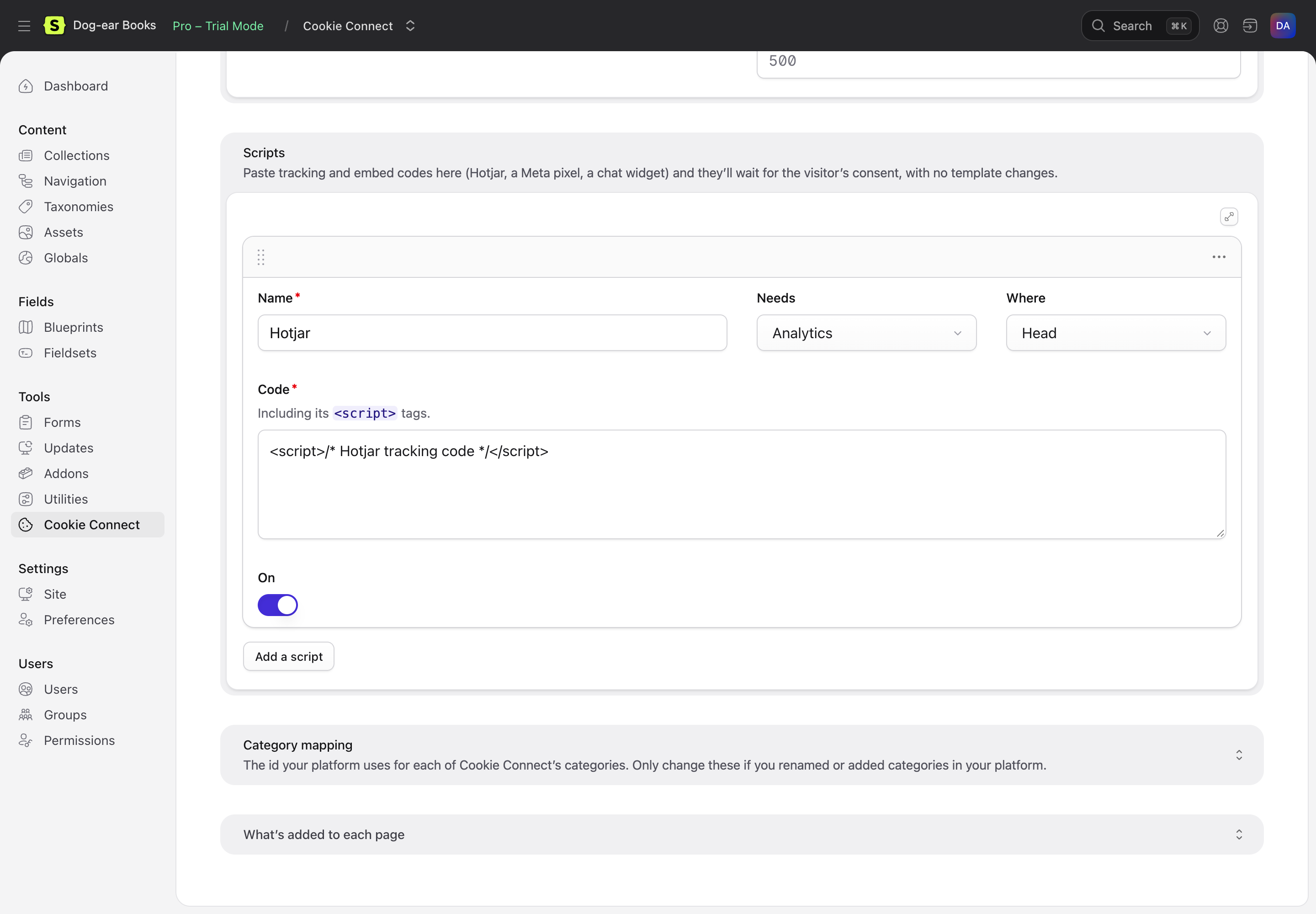Click inside the Code textarea

[x=741, y=484]
